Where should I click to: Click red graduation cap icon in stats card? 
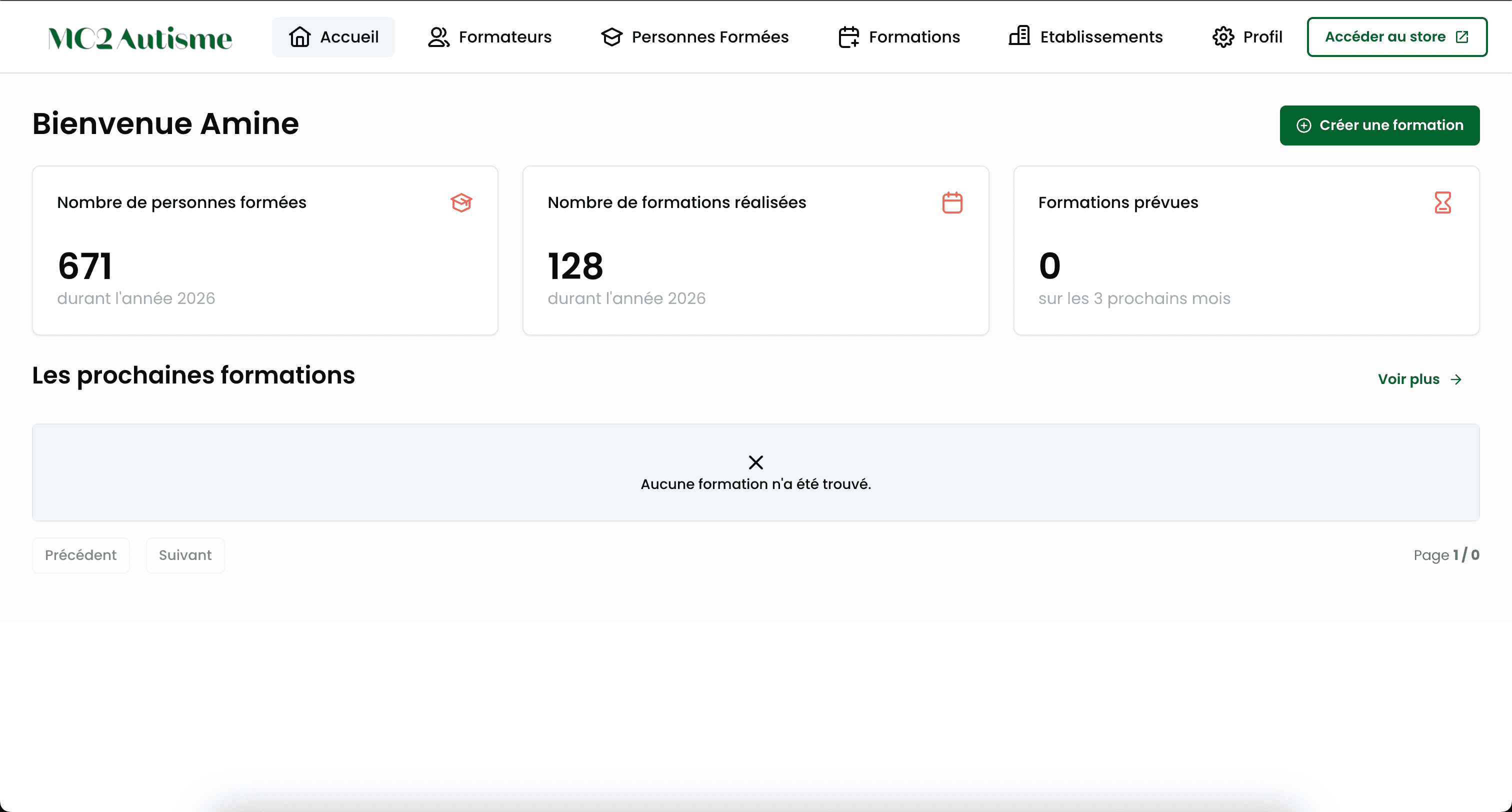(461, 202)
